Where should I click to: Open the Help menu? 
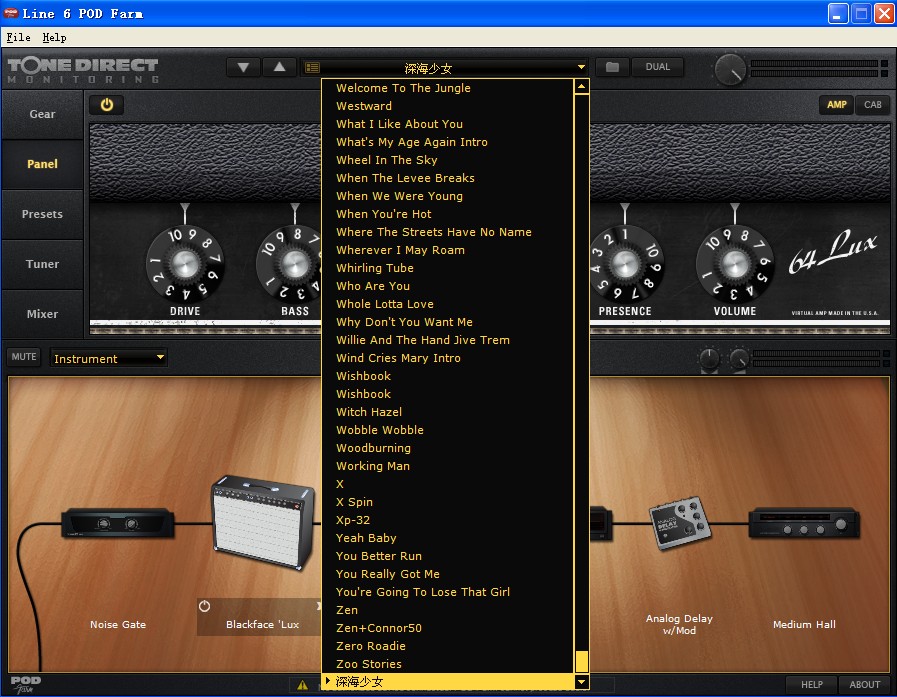54,37
